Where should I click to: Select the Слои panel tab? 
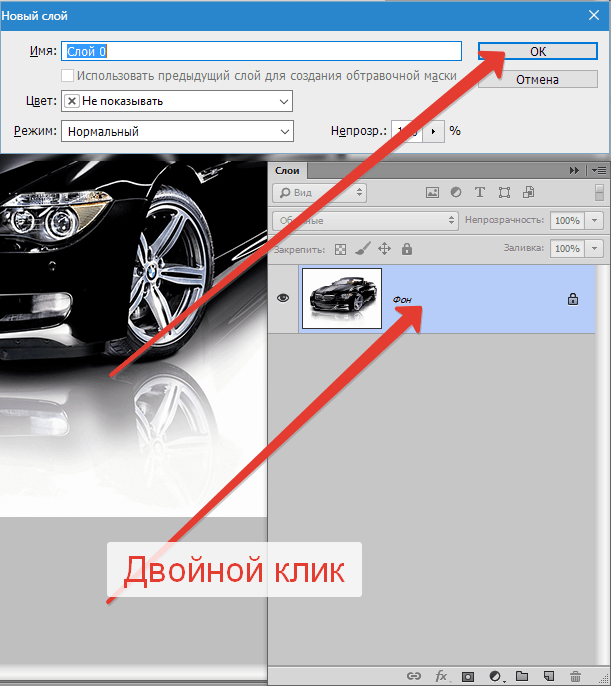pyautogui.click(x=287, y=171)
